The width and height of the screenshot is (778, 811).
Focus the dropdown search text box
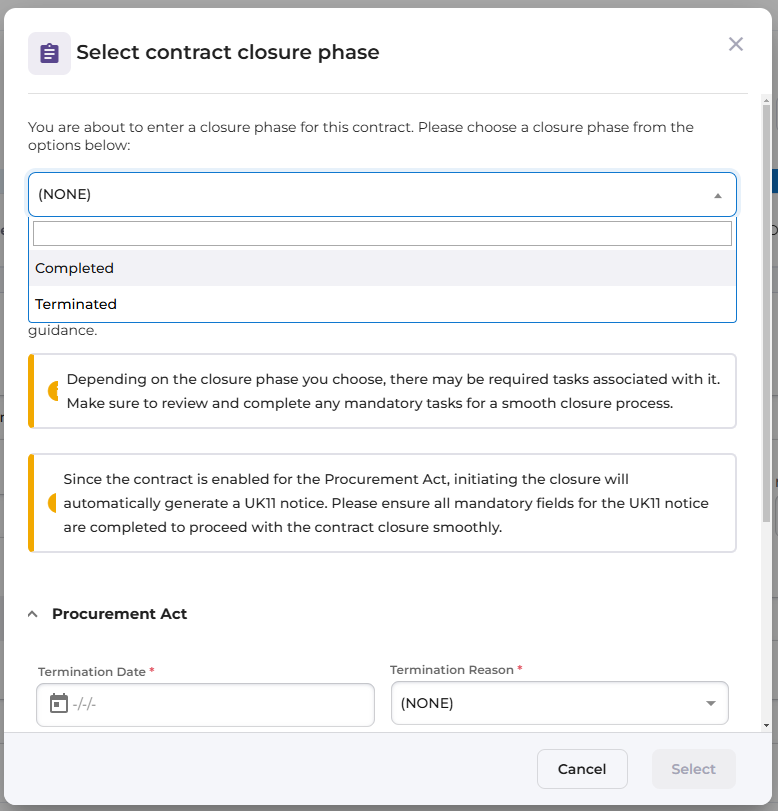click(382, 233)
